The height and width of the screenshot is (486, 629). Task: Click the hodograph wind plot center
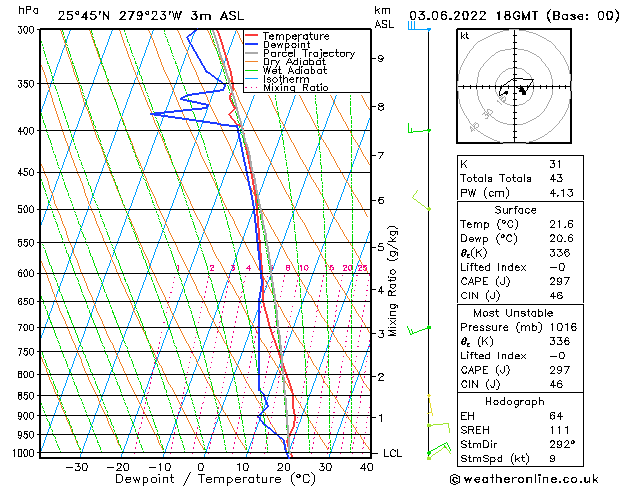pyautogui.click(x=514, y=86)
